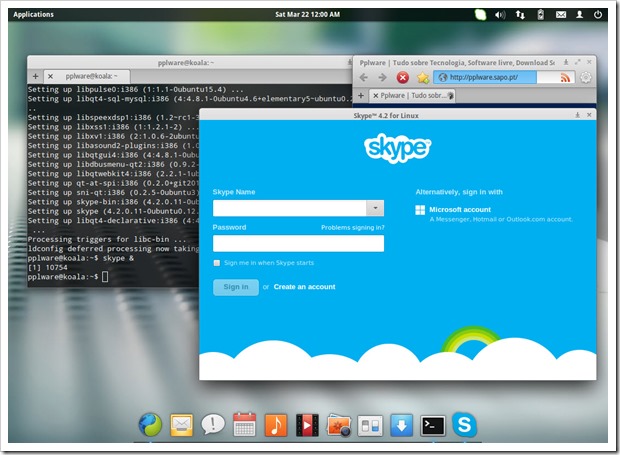
Task: Open the green chat indicator in panel
Action: (x=480, y=15)
